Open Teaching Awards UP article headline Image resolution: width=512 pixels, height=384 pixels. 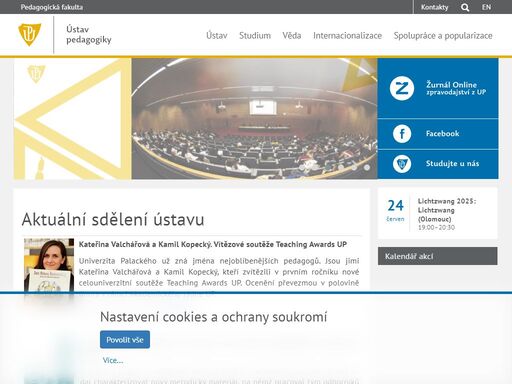coord(213,244)
